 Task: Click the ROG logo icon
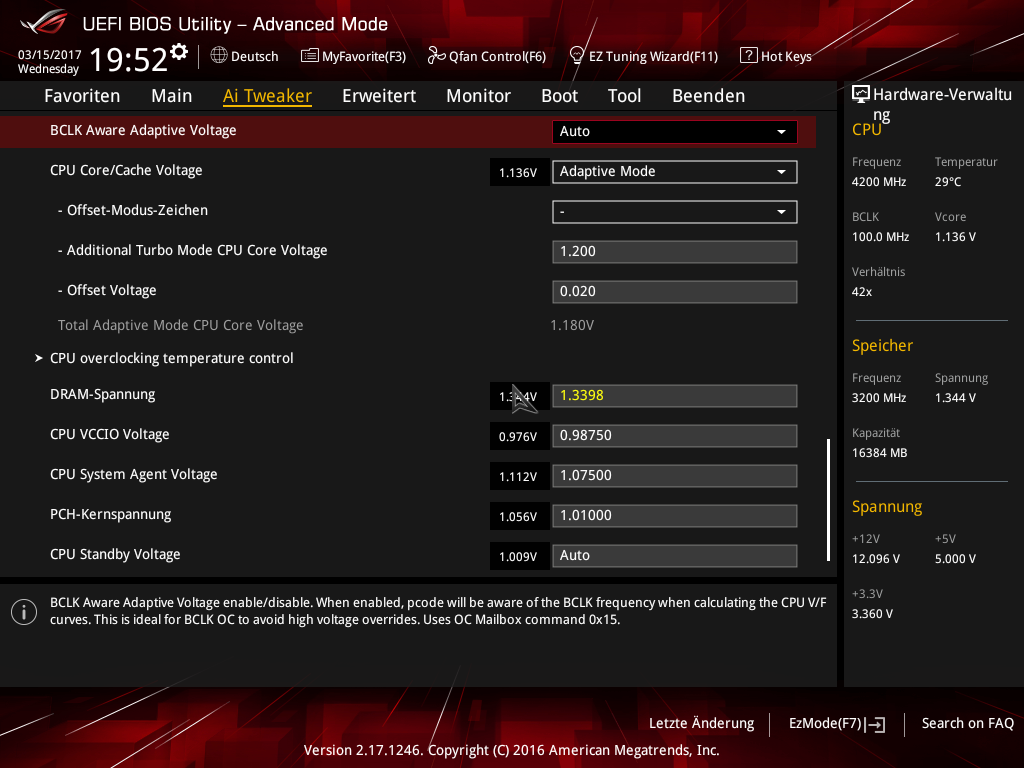43,23
